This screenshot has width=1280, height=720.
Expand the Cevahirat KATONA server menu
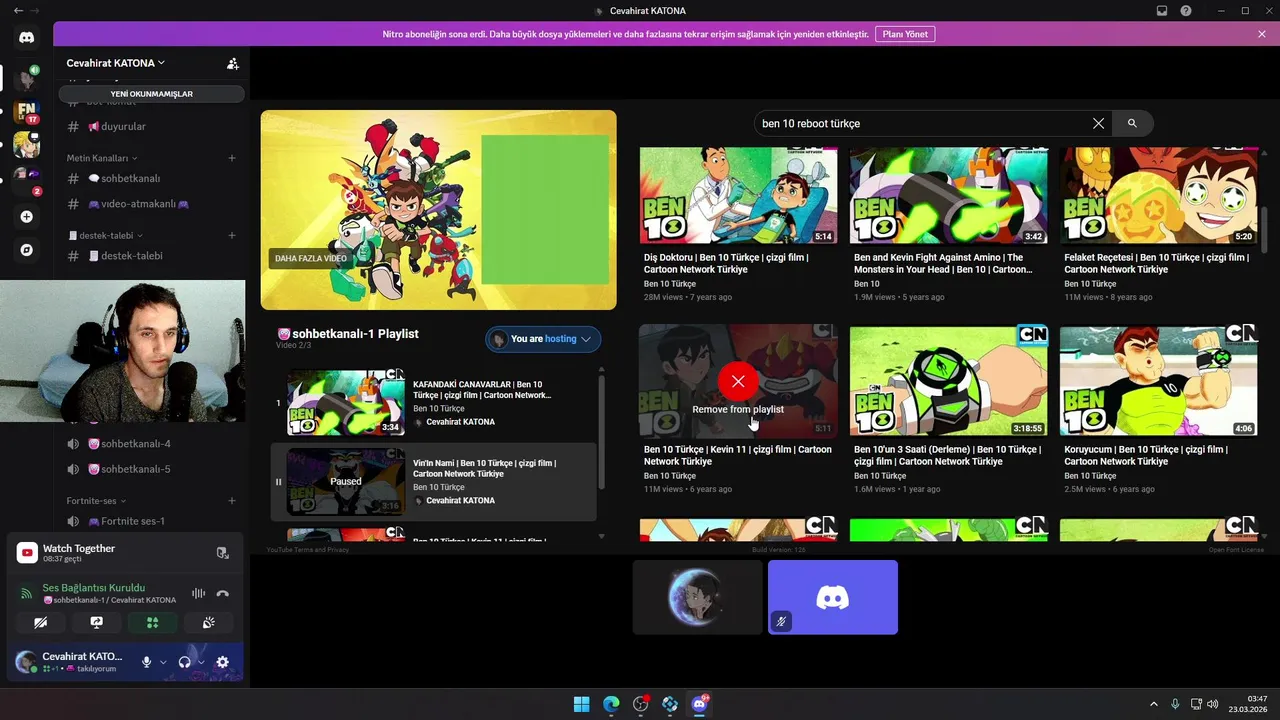click(116, 63)
